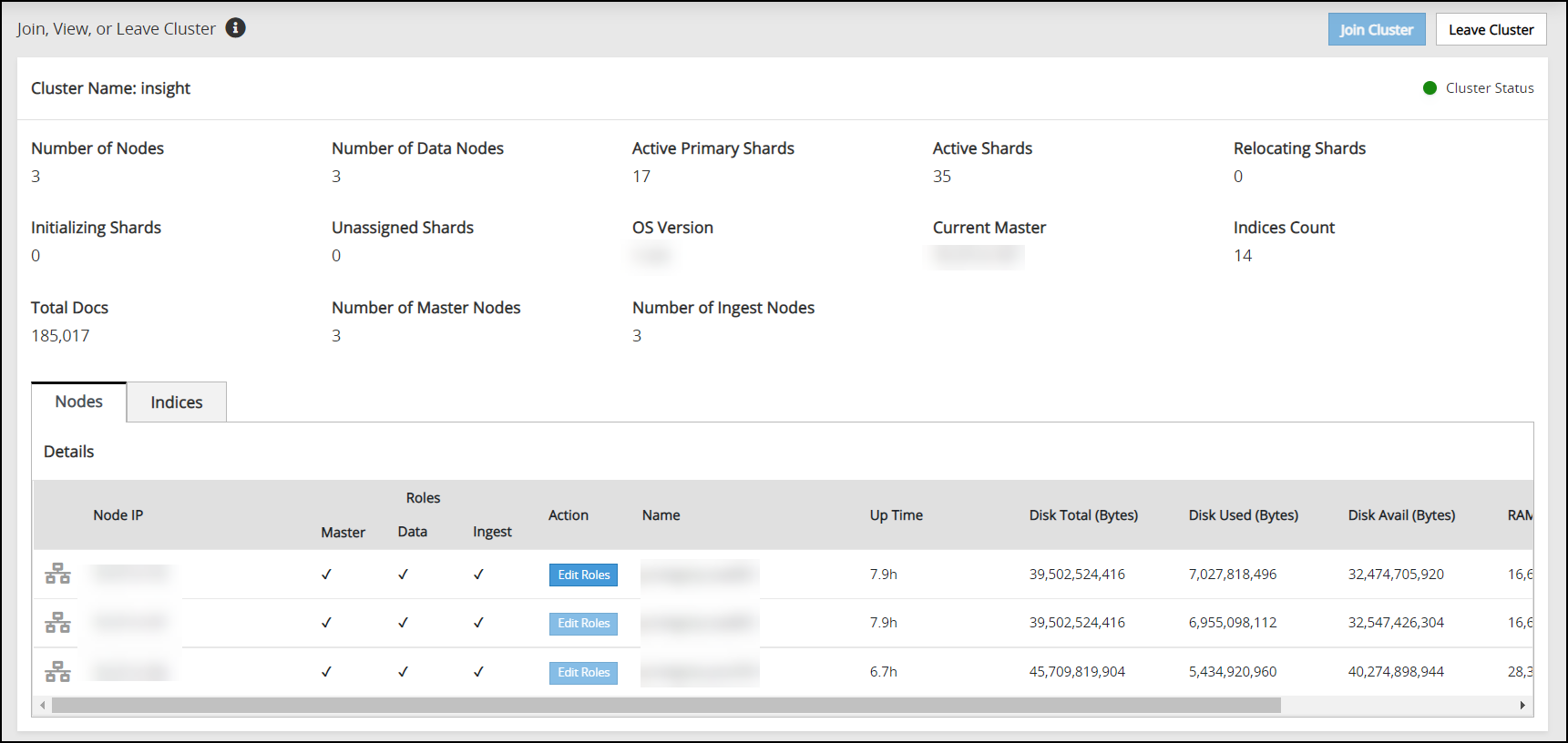Click the second row's node network icon
The image size is (1568, 743).
57,623
